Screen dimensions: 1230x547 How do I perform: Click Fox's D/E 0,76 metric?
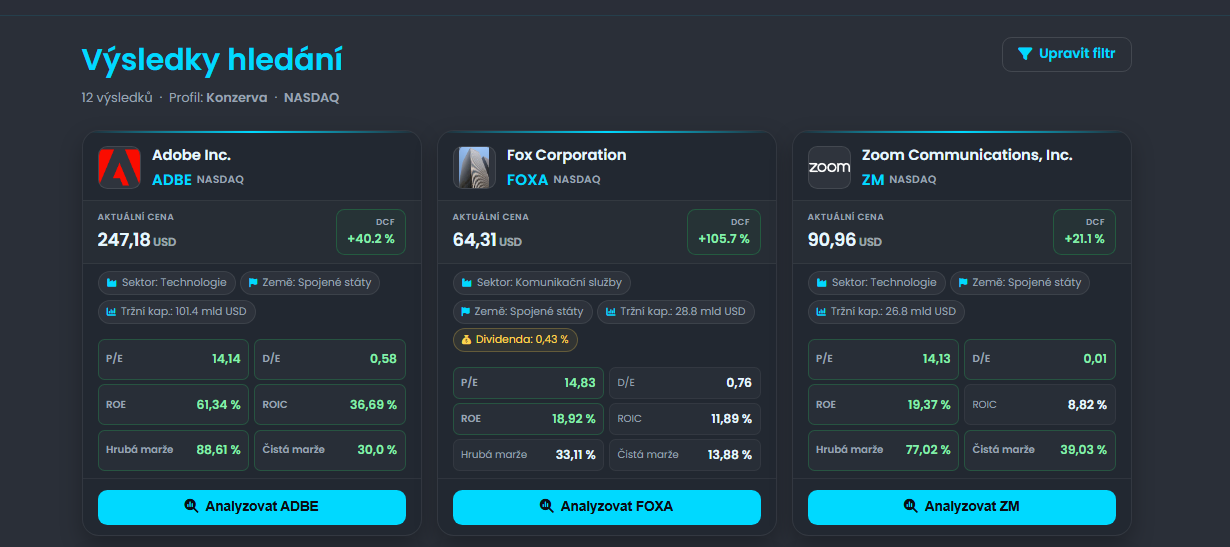coord(685,383)
